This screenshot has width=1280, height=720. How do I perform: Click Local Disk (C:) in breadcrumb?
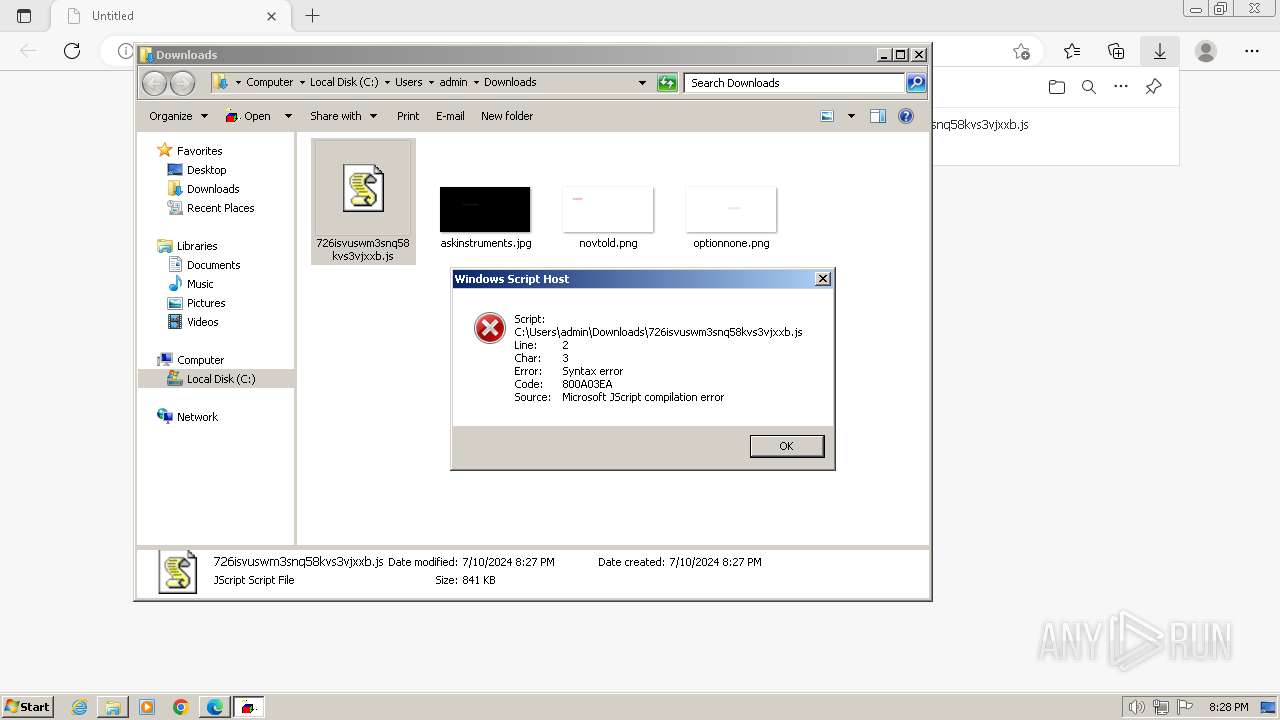pos(344,82)
